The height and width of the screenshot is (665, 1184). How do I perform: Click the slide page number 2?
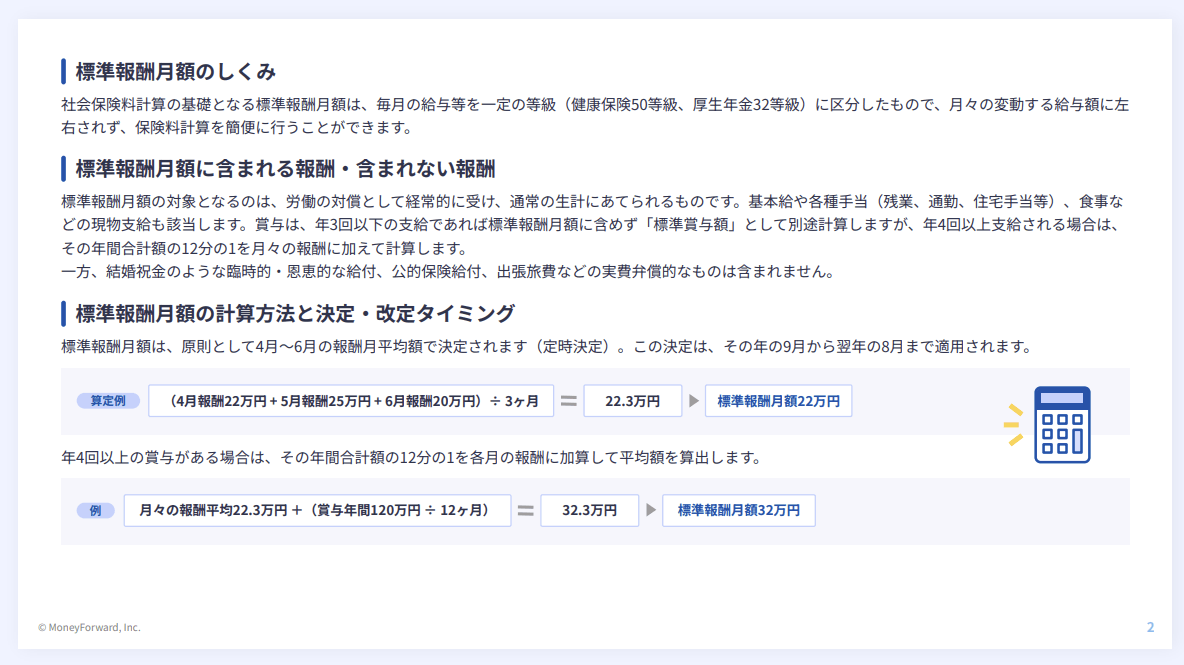[1150, 627]
